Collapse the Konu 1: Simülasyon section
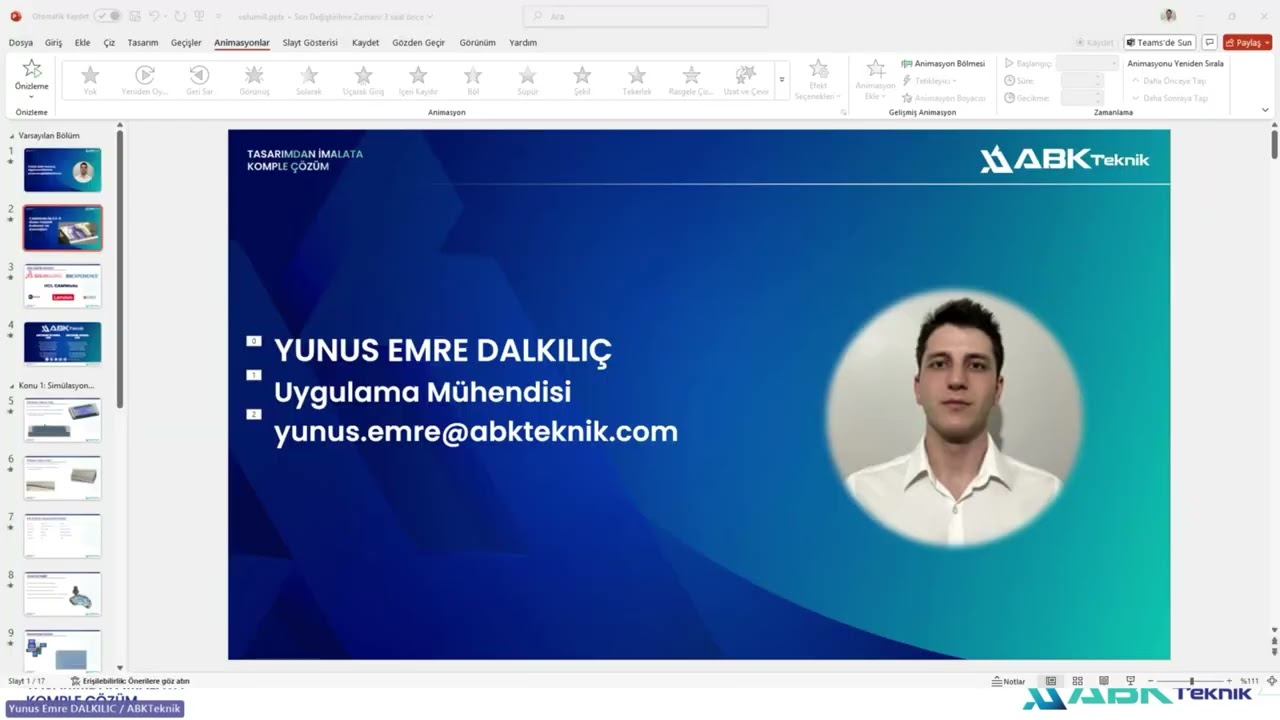 [13, 386]
